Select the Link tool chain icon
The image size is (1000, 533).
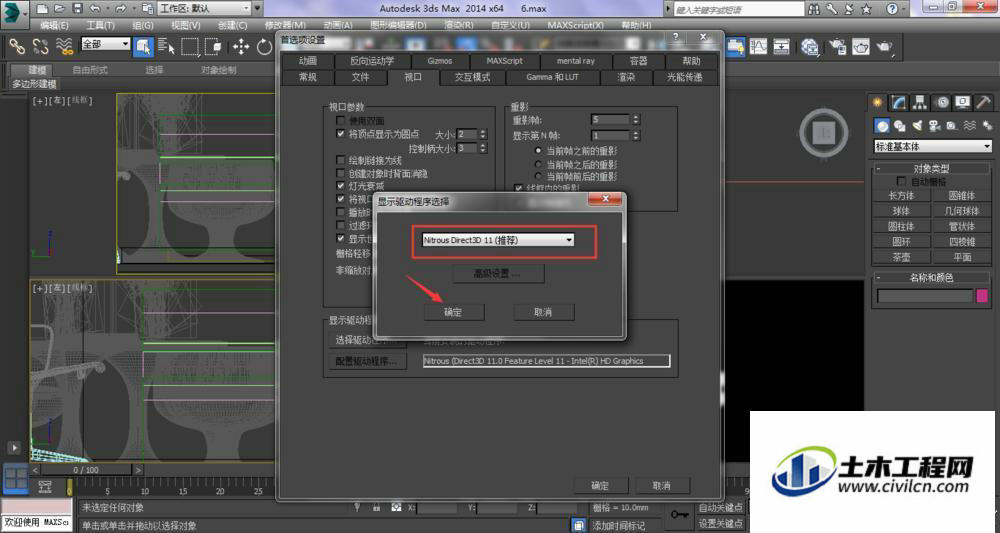tap(17, 47)
